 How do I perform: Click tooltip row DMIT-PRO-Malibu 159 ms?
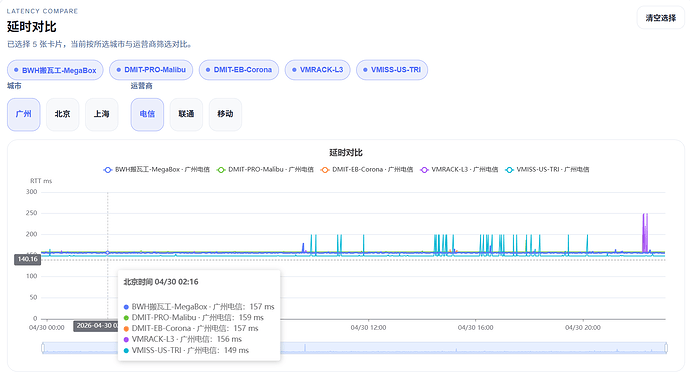(x=194, y=318)
